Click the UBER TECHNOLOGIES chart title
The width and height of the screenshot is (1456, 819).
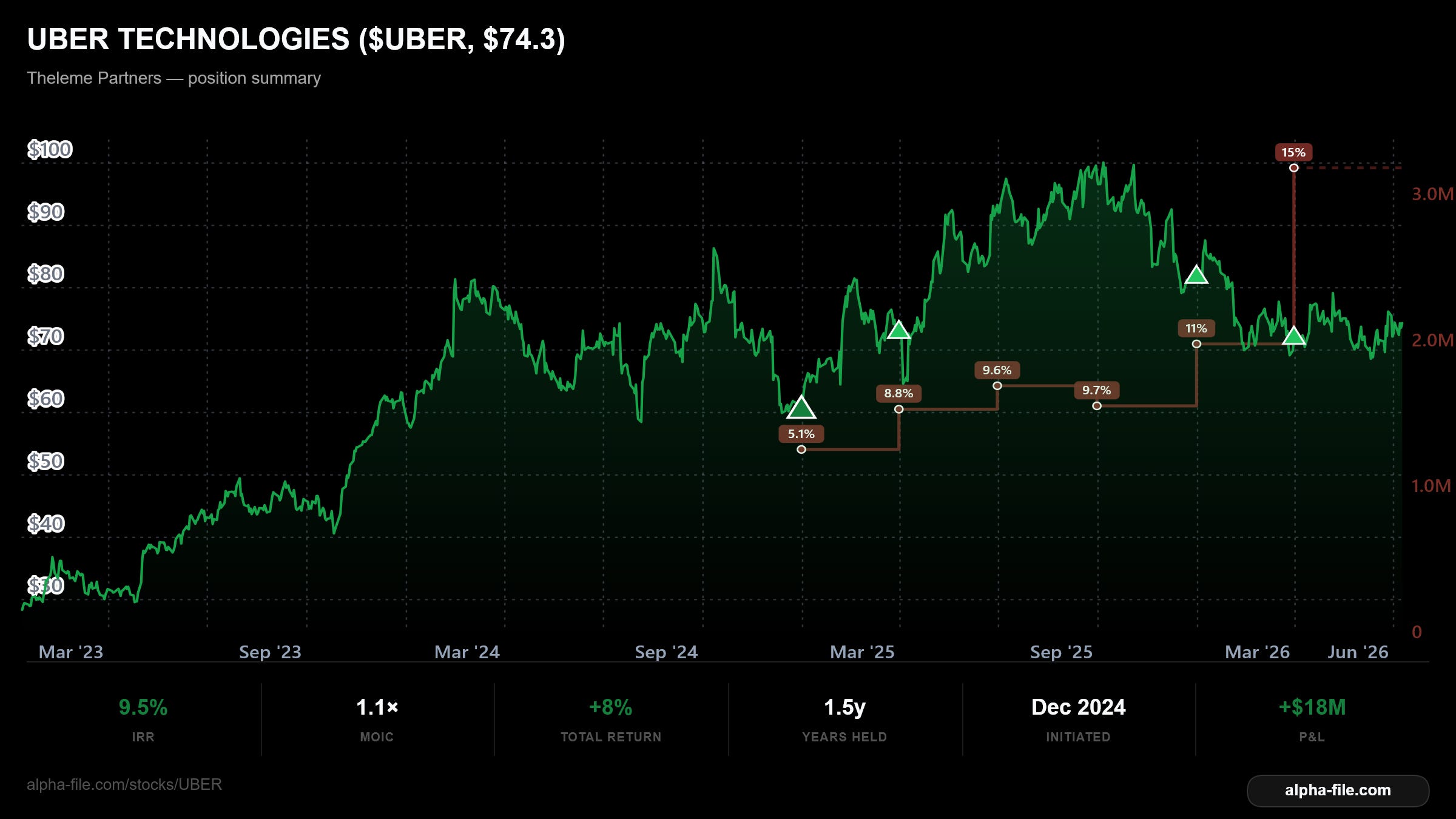point(296,39)
